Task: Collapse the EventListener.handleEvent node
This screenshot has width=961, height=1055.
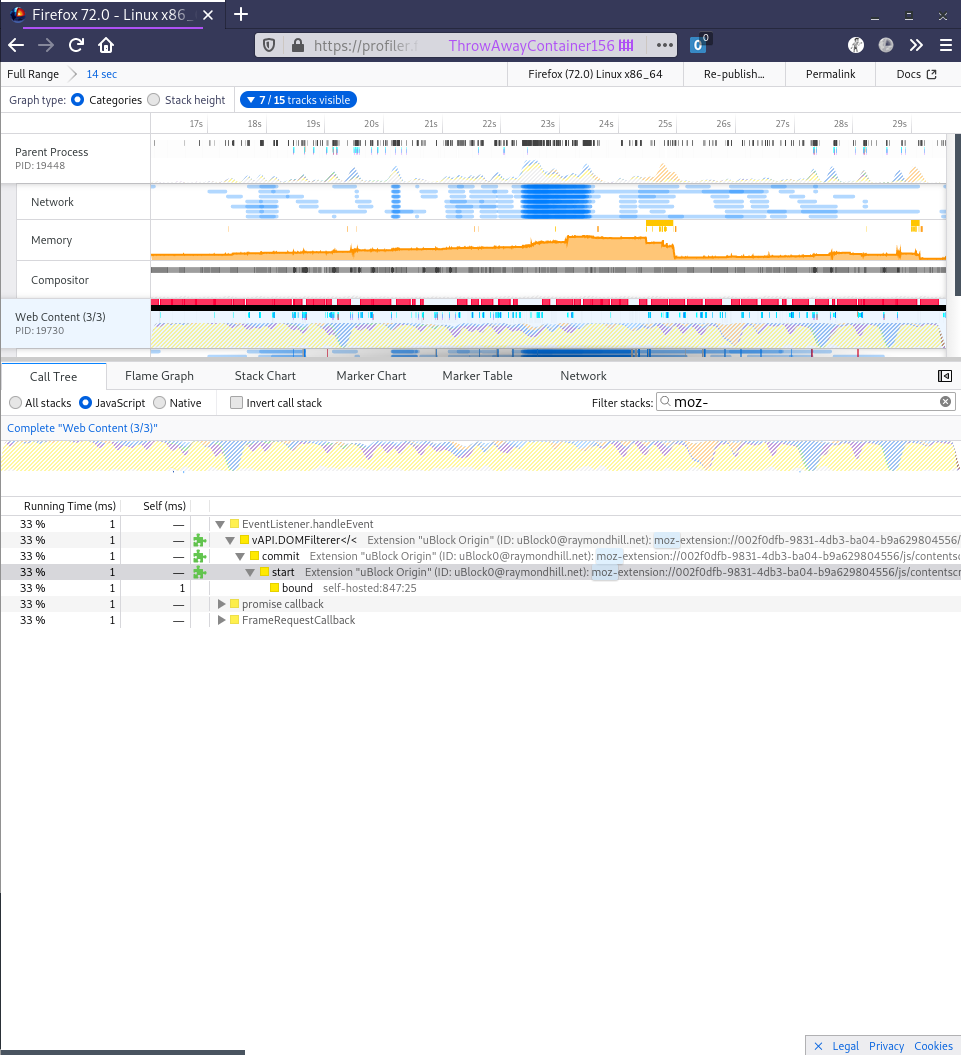Action: click(x=220, y=524)
